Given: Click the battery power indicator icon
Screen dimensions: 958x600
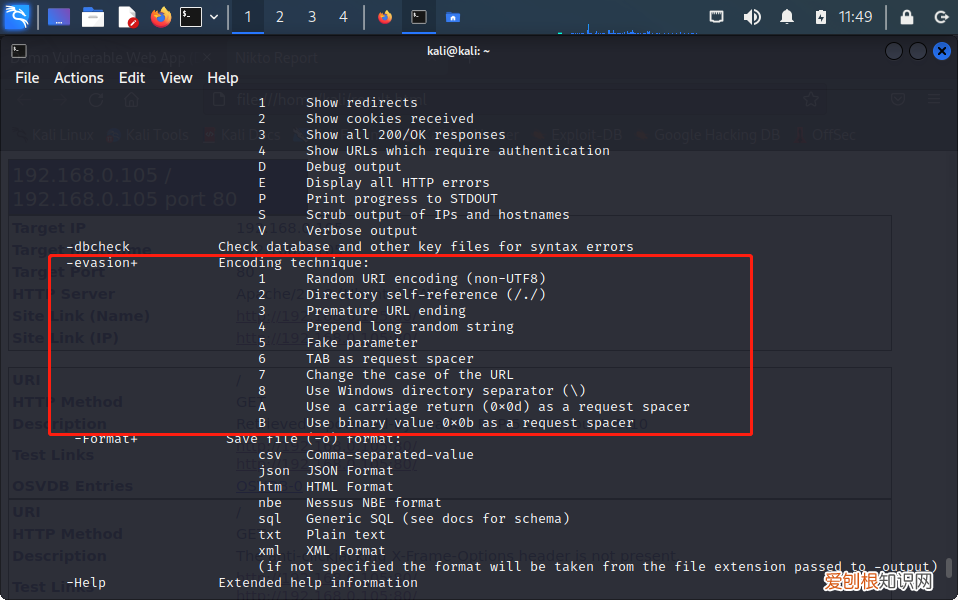Looking at the screenshot, I should coord(821,17).
